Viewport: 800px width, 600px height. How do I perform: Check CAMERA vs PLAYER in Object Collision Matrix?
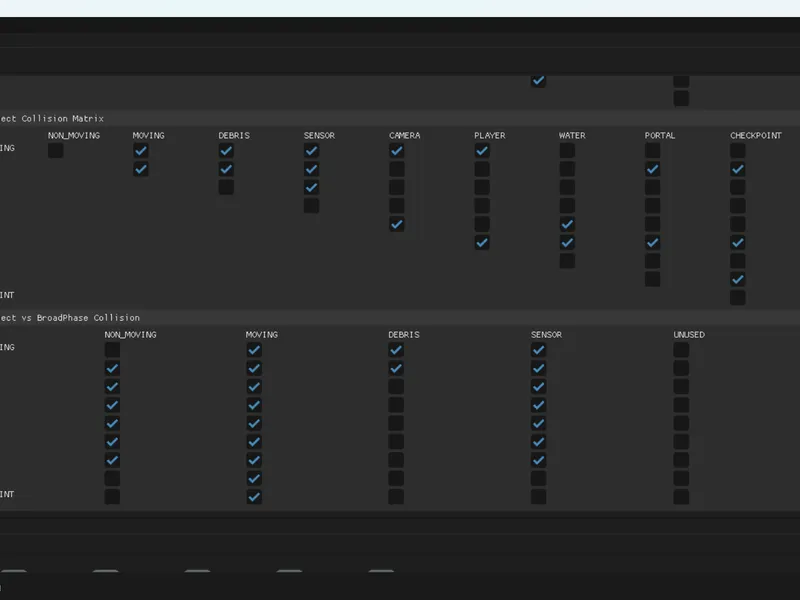click(x=482, y=224)
